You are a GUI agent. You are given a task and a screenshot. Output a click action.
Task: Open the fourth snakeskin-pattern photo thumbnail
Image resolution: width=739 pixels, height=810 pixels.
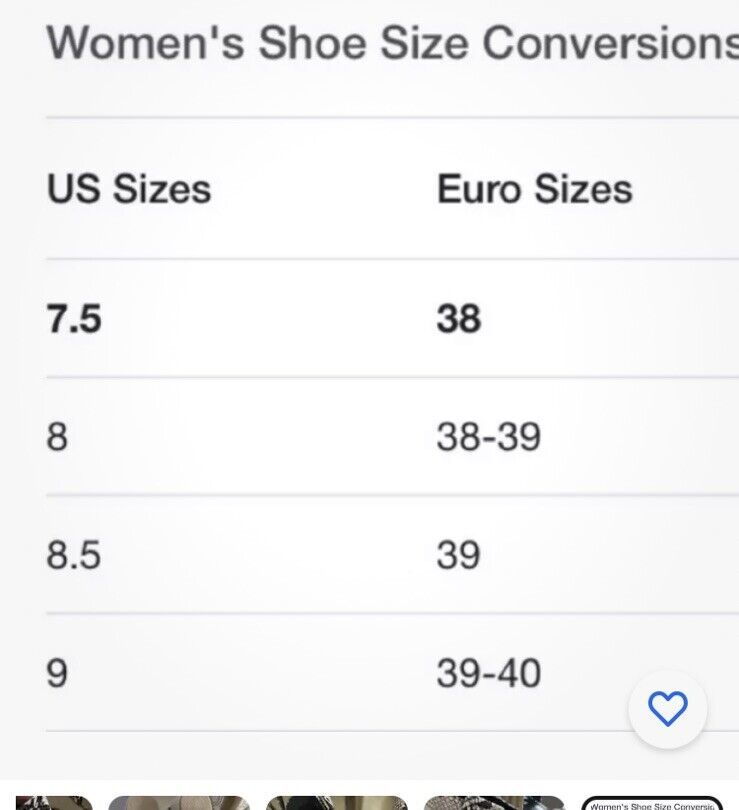click(494, 803)
